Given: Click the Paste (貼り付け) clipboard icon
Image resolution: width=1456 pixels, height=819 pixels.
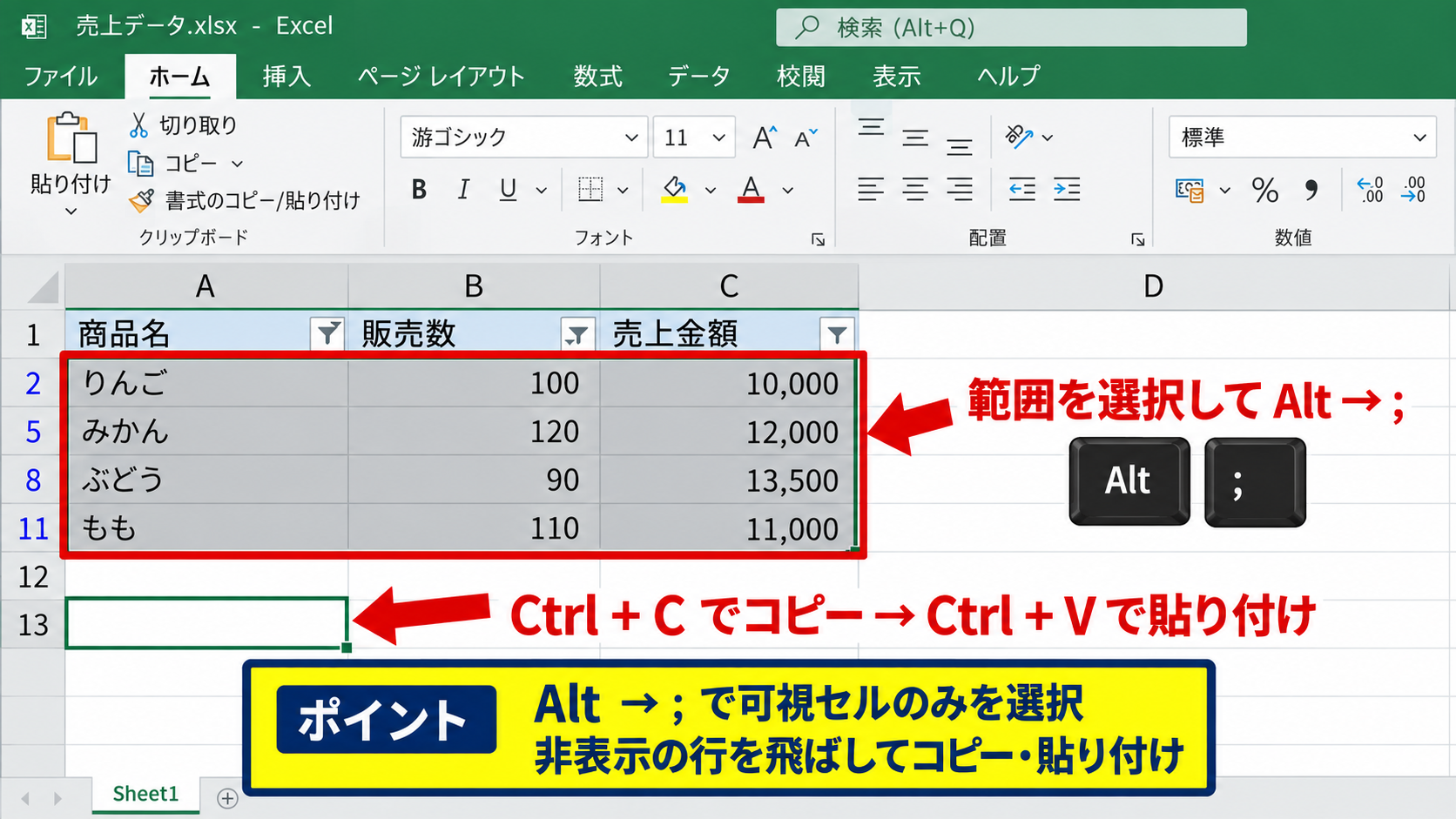Looking at the screenshot, I should 71,138.
